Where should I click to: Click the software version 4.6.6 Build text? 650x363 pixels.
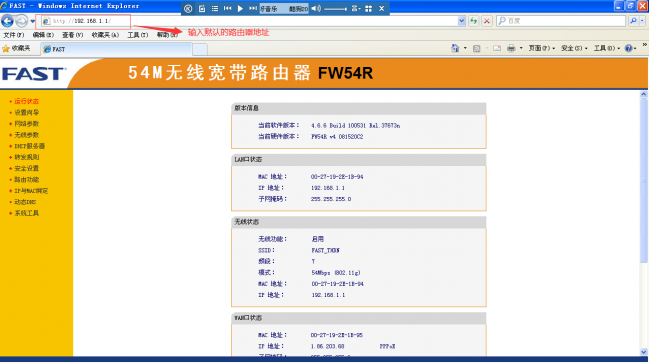tap(355, 125)
